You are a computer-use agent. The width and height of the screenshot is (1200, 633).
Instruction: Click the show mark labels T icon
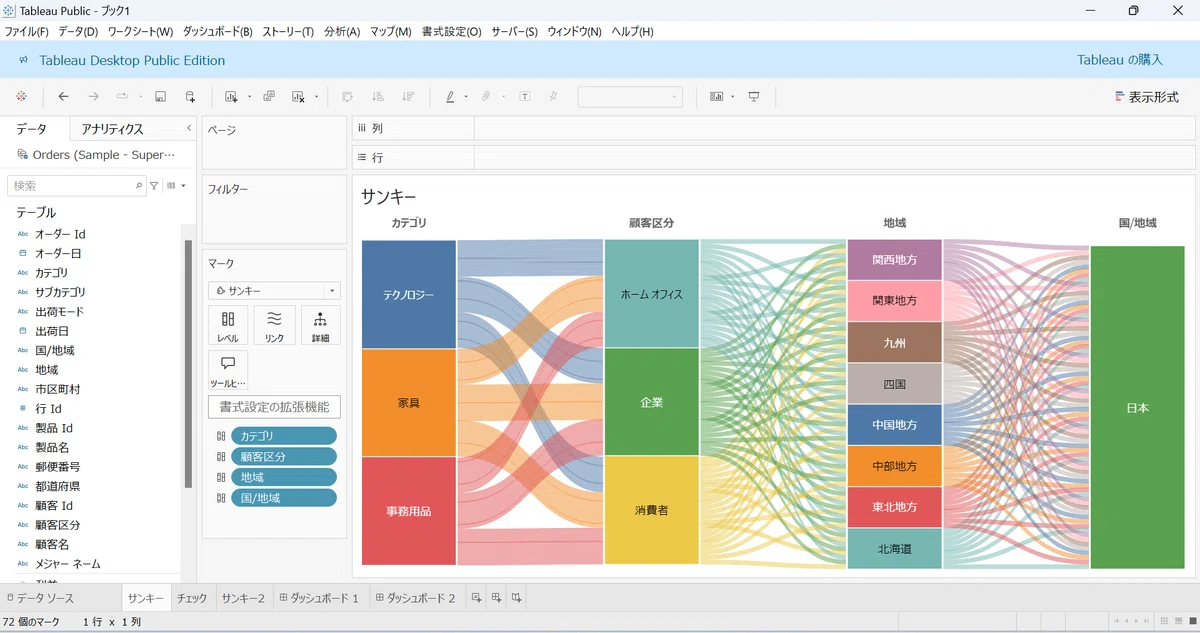(524, 97)
